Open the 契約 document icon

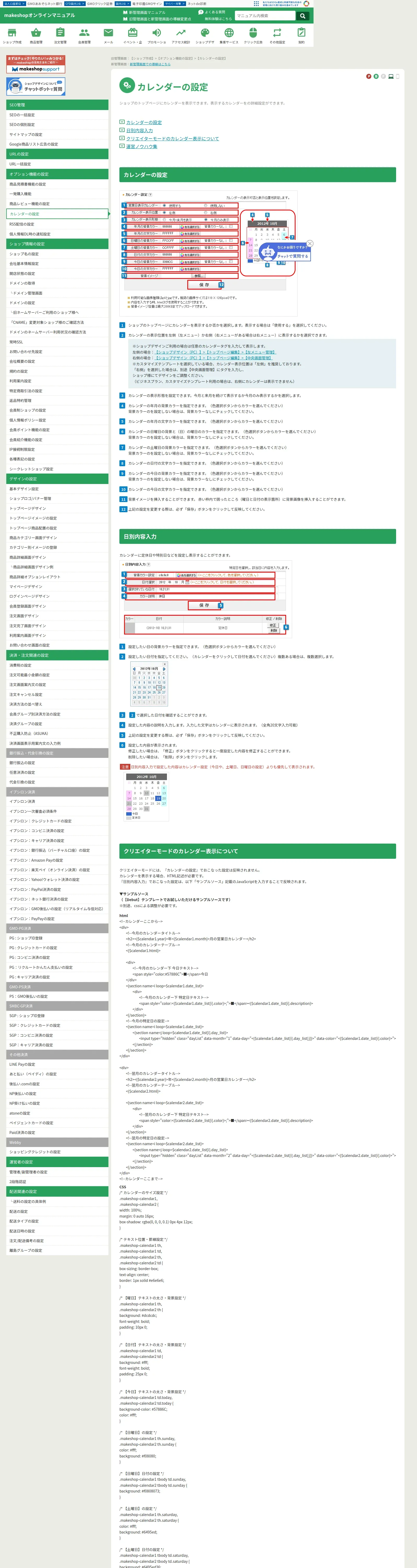[301, 36]
